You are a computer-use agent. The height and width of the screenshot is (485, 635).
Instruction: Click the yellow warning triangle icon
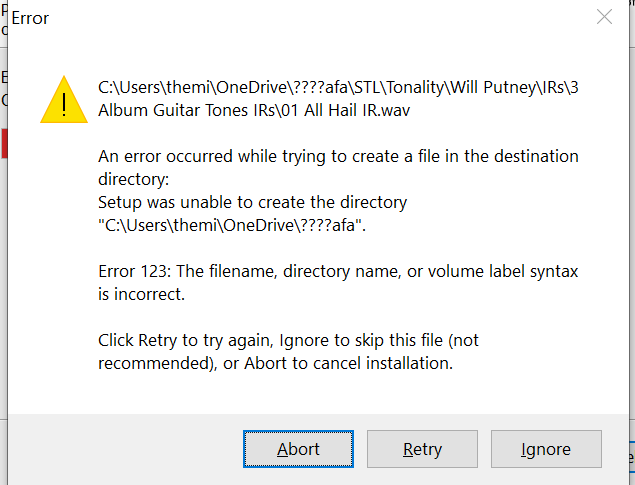[x=64, y=99]
